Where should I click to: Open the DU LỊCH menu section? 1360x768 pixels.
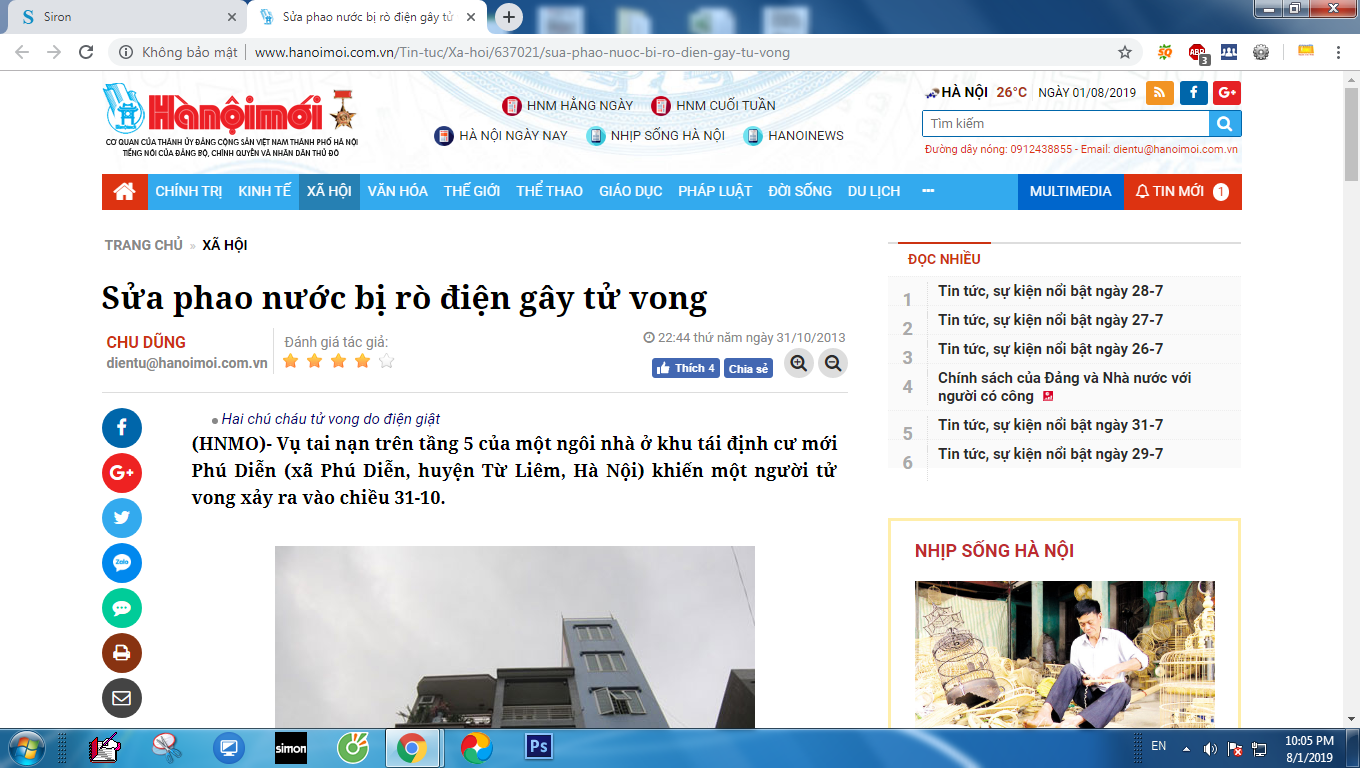(x=874, y=191)
